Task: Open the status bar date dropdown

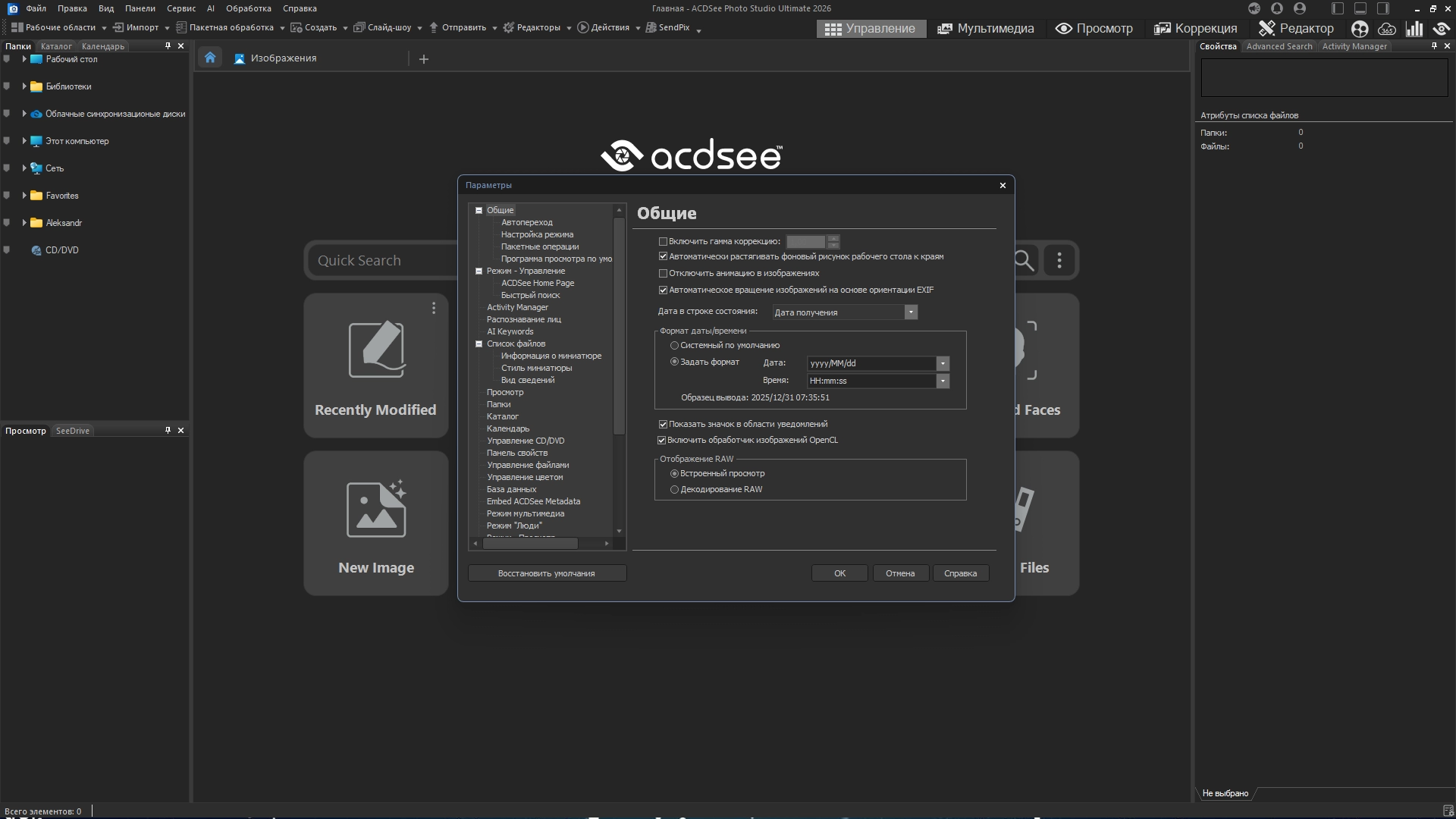Action: (911, 312)
